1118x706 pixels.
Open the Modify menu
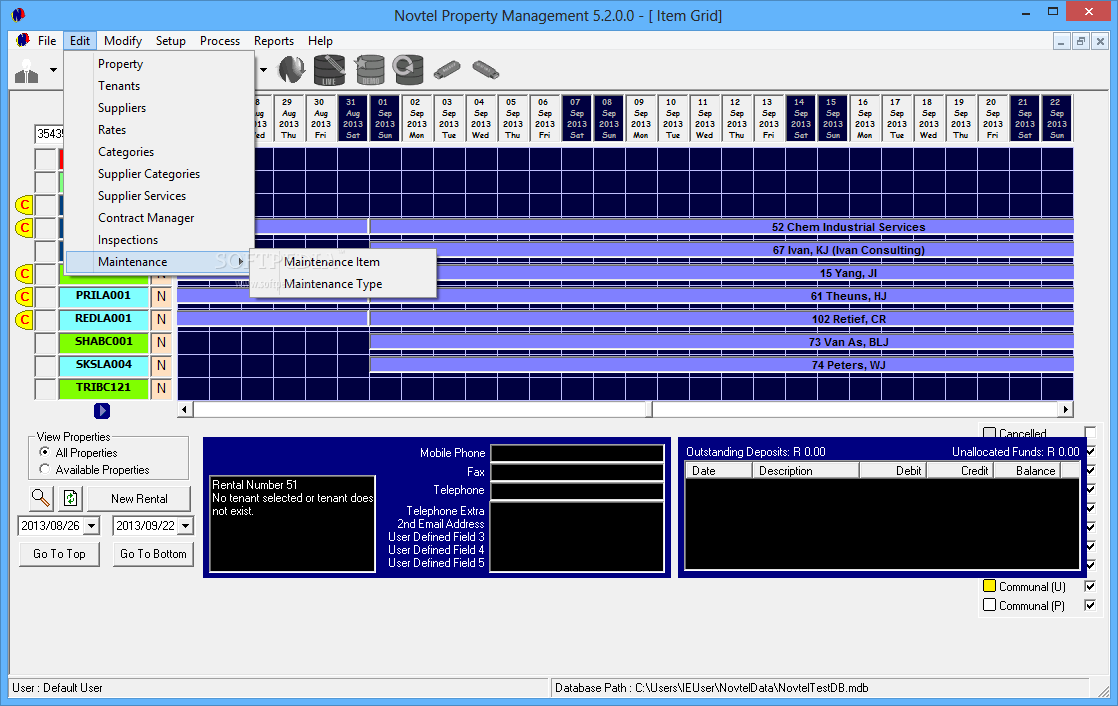tap(123, 41)
